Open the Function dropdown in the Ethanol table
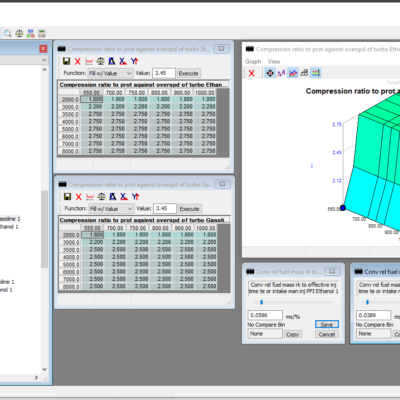The image size is (400, 400). (x=110, y=73)
